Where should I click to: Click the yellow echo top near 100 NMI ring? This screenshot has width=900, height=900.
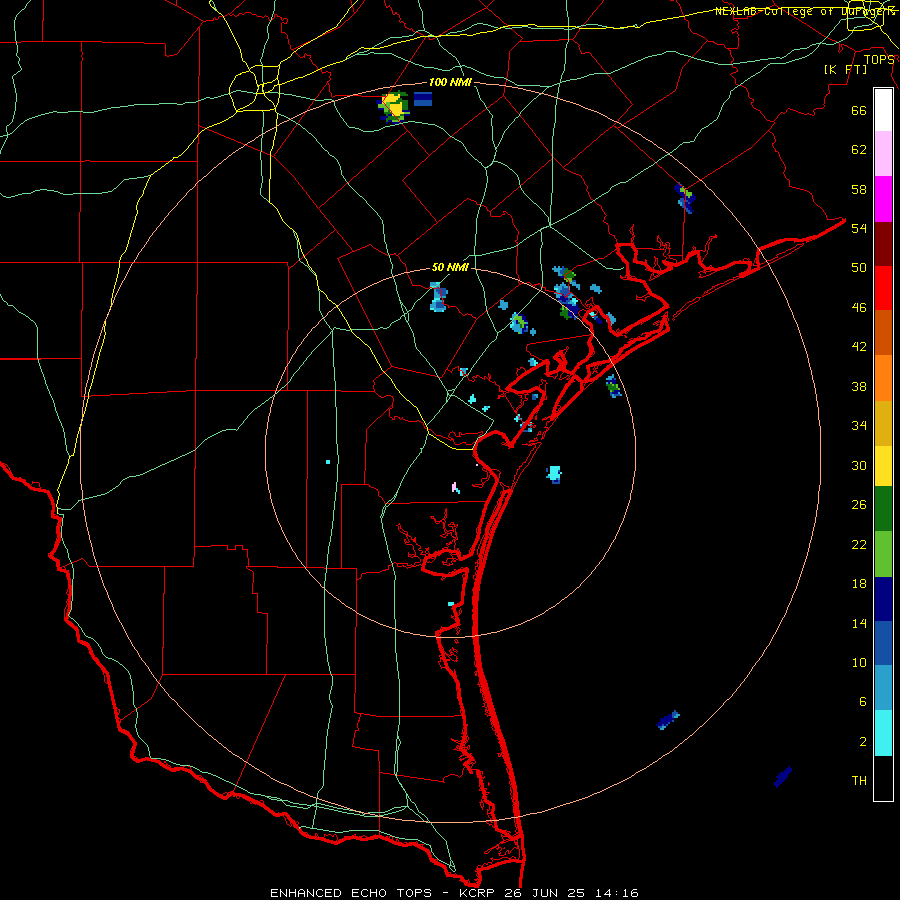click(394, 106)
